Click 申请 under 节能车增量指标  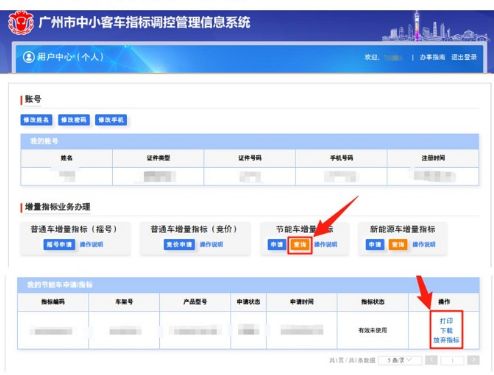(277, 245)
